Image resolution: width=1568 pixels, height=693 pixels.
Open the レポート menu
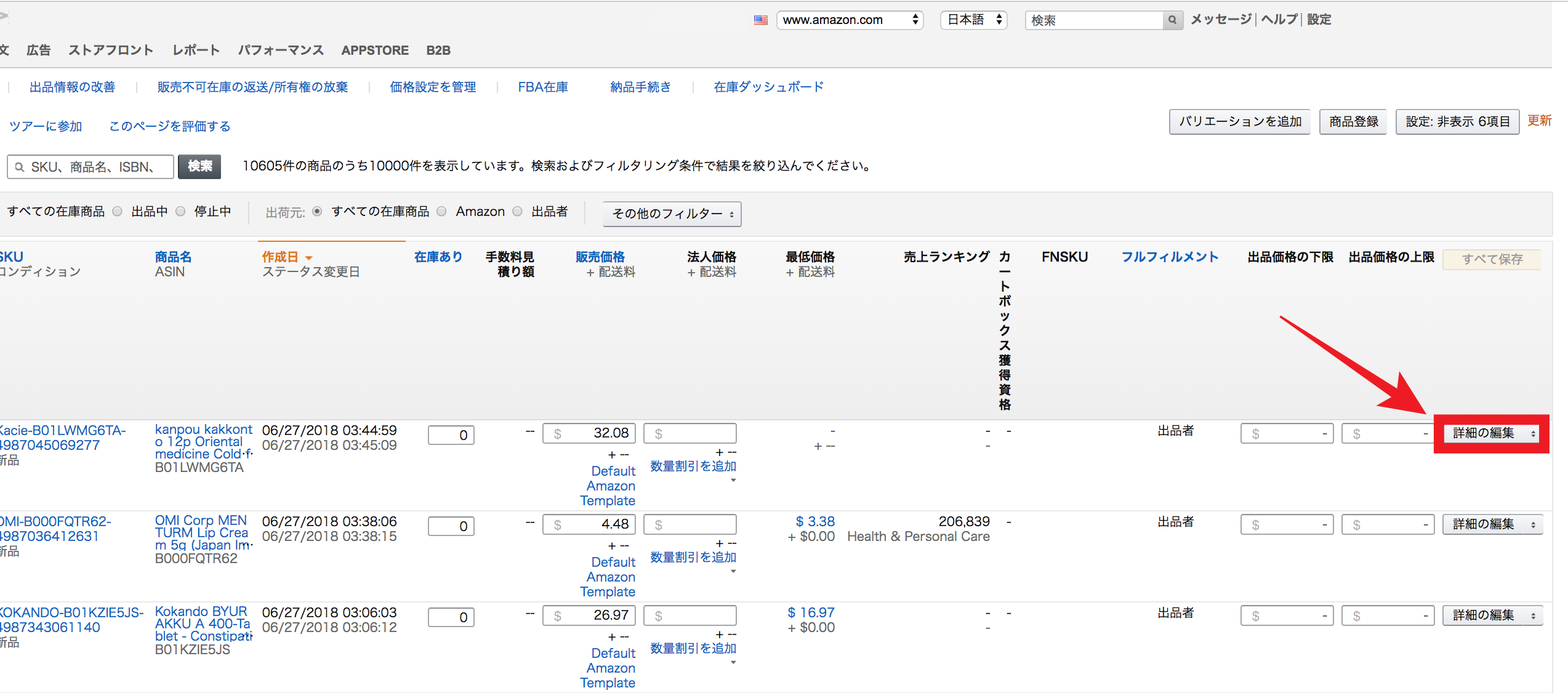196,50
